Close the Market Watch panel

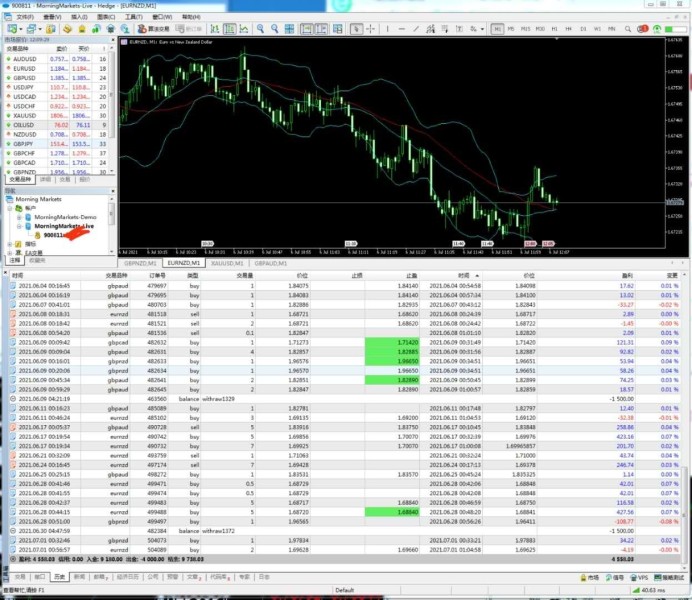113,40
